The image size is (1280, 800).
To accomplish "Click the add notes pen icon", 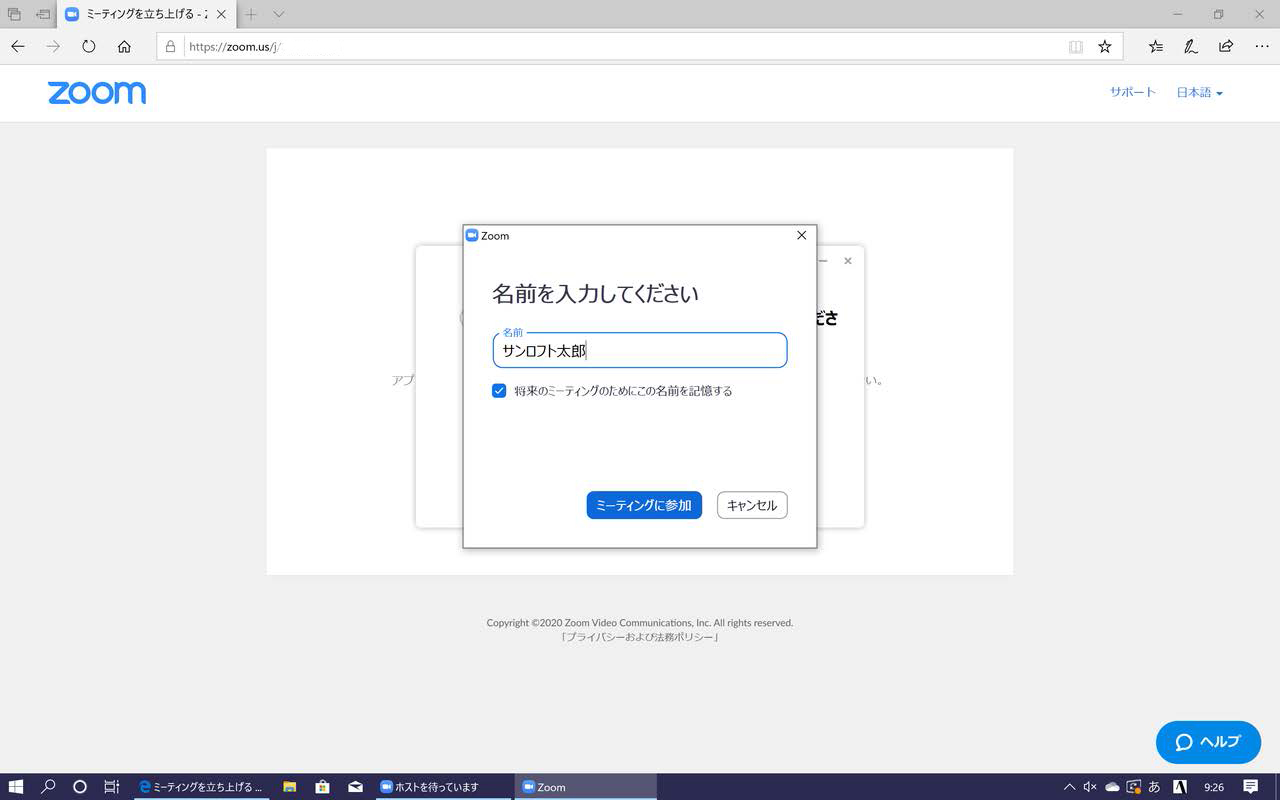I will [1191, 46].
